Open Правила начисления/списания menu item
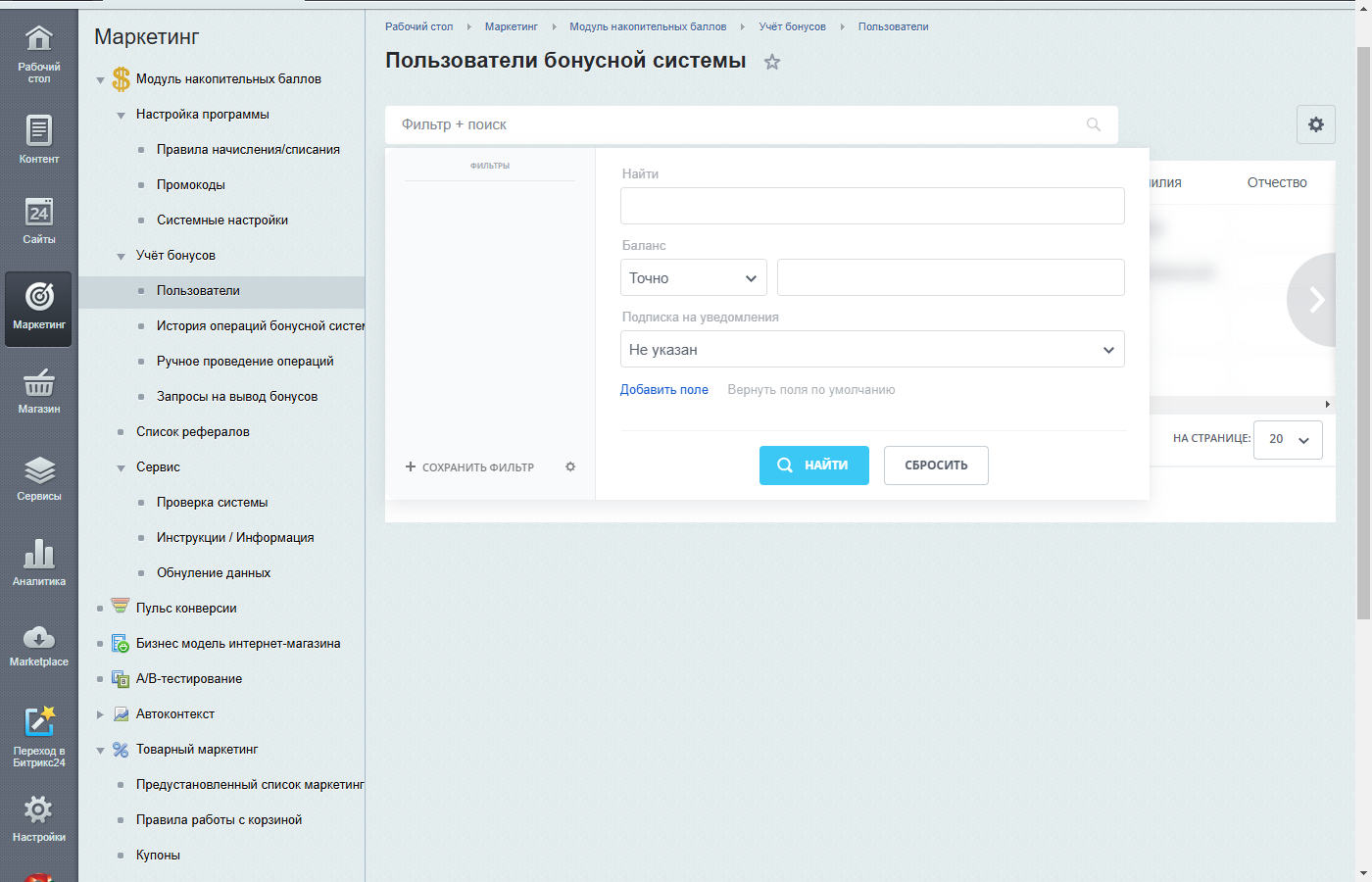1372x882 pixels. tap(248, 149)
